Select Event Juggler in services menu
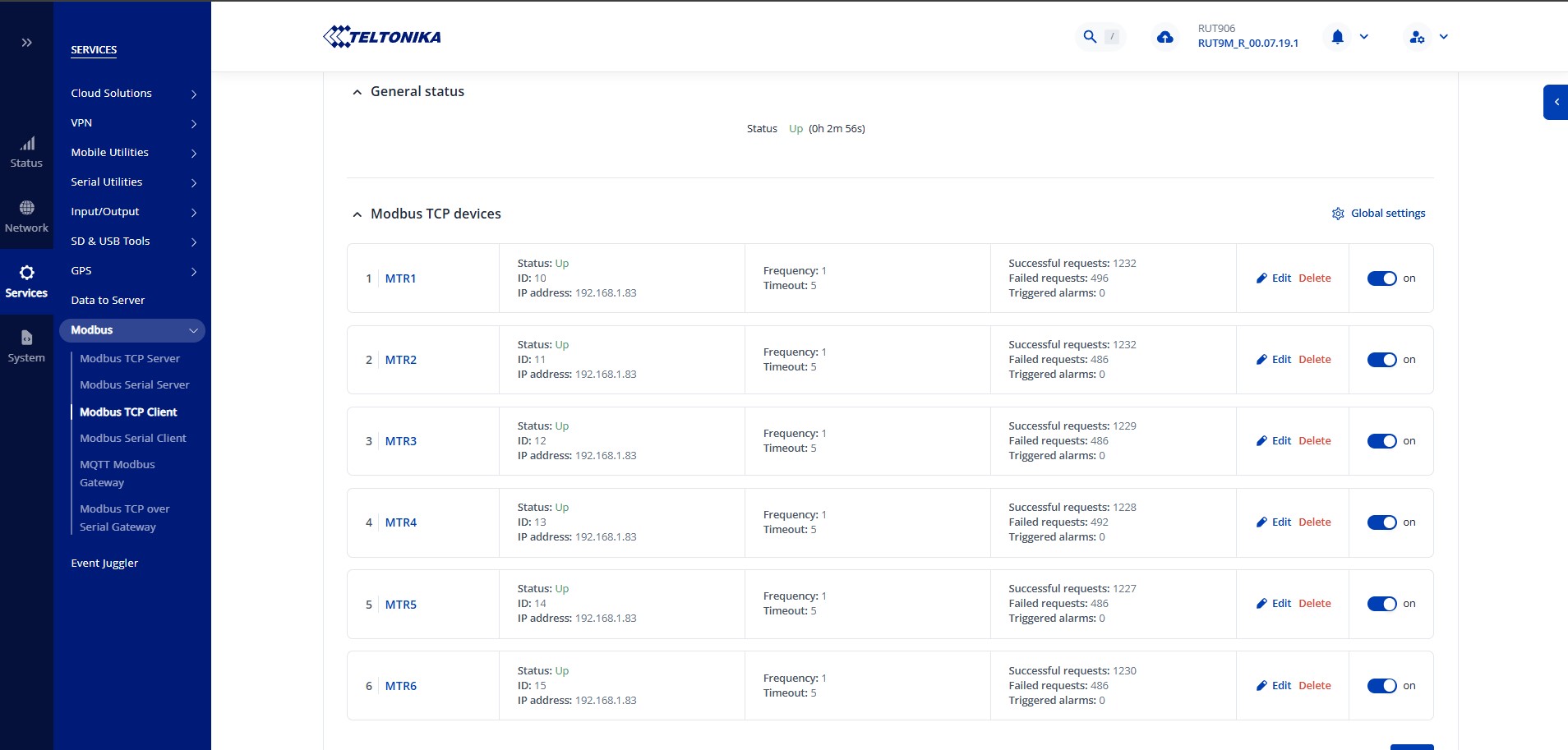The image size is (1568, 750). pyautogui.click(x=104, y=564)
